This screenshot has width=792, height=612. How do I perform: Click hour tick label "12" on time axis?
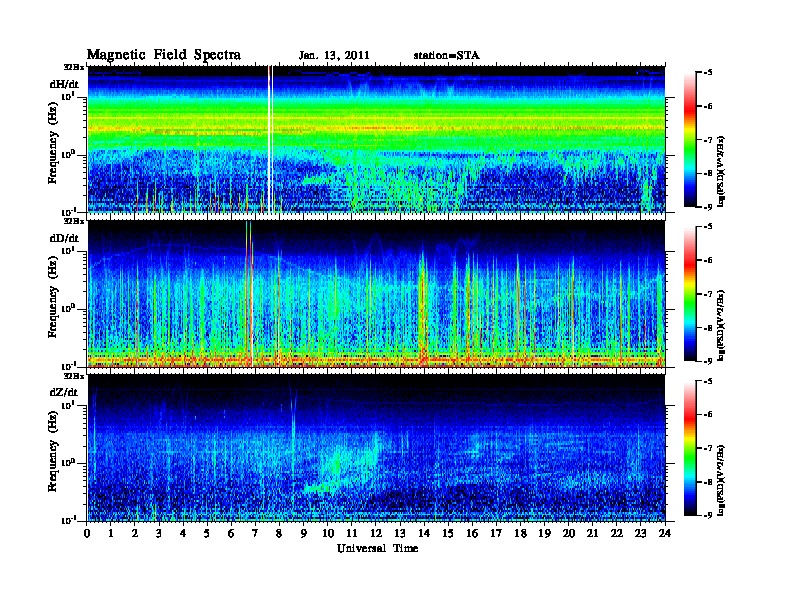tap(376, 534)
